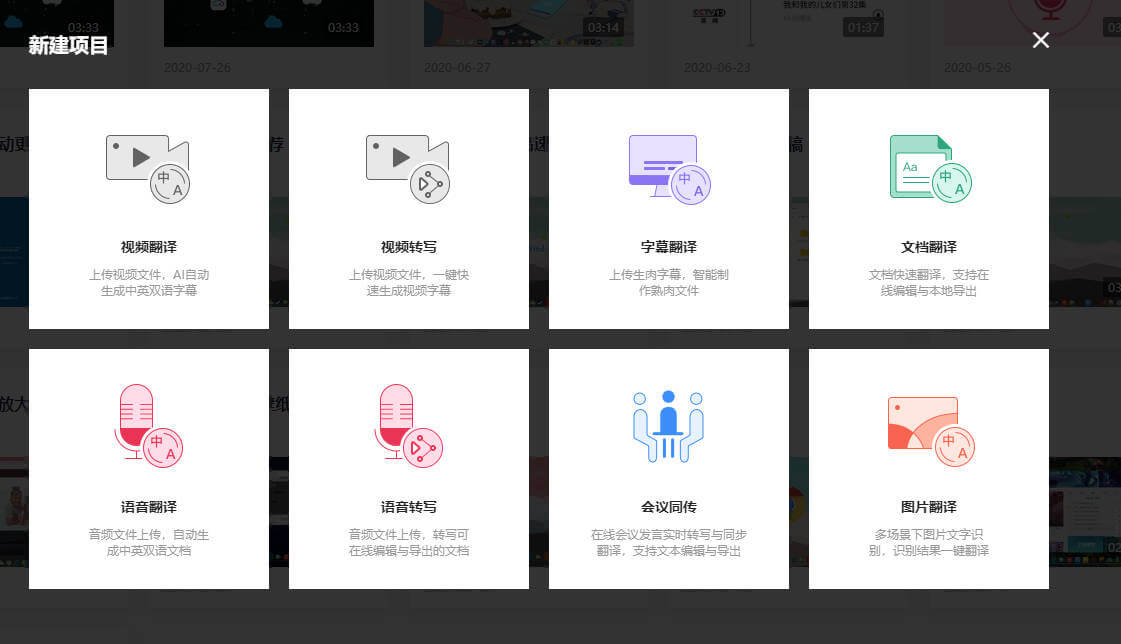Click the 语音翻译 microphone icon
The width and height of the screenshot is (1121, 644).
coord(149,426)
